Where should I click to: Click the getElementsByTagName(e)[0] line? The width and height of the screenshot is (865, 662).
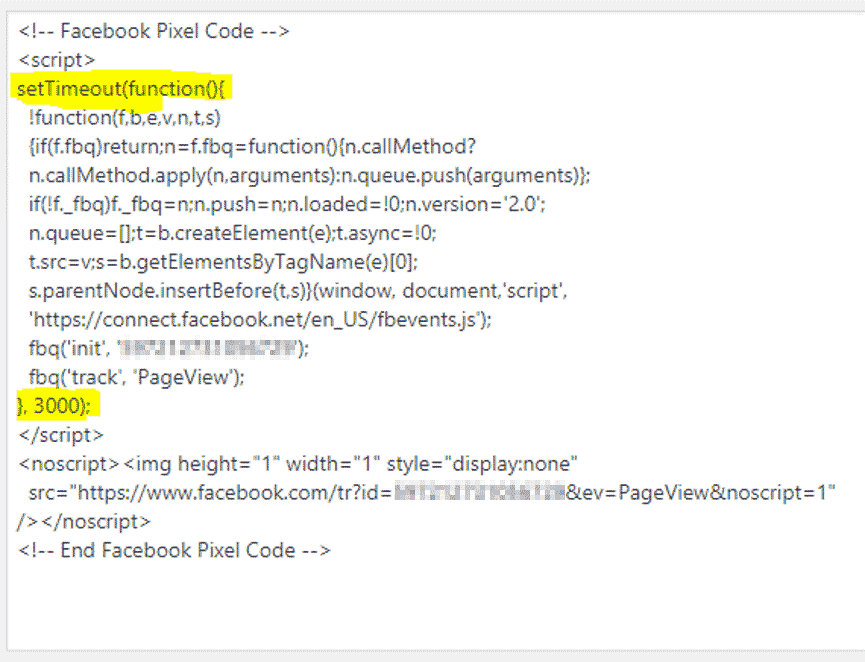coord(223,262)
